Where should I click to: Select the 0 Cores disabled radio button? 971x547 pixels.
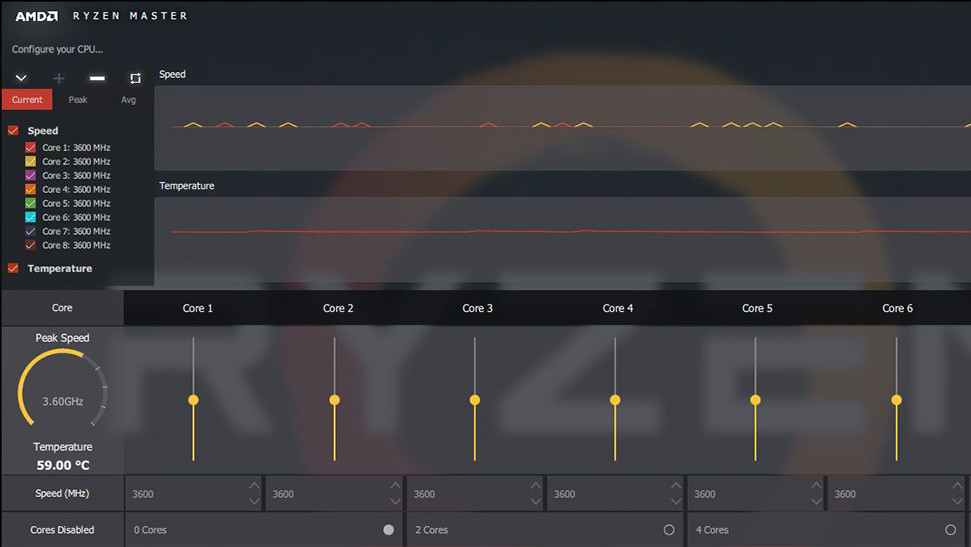pyautogui.click(x=388, y=530)
